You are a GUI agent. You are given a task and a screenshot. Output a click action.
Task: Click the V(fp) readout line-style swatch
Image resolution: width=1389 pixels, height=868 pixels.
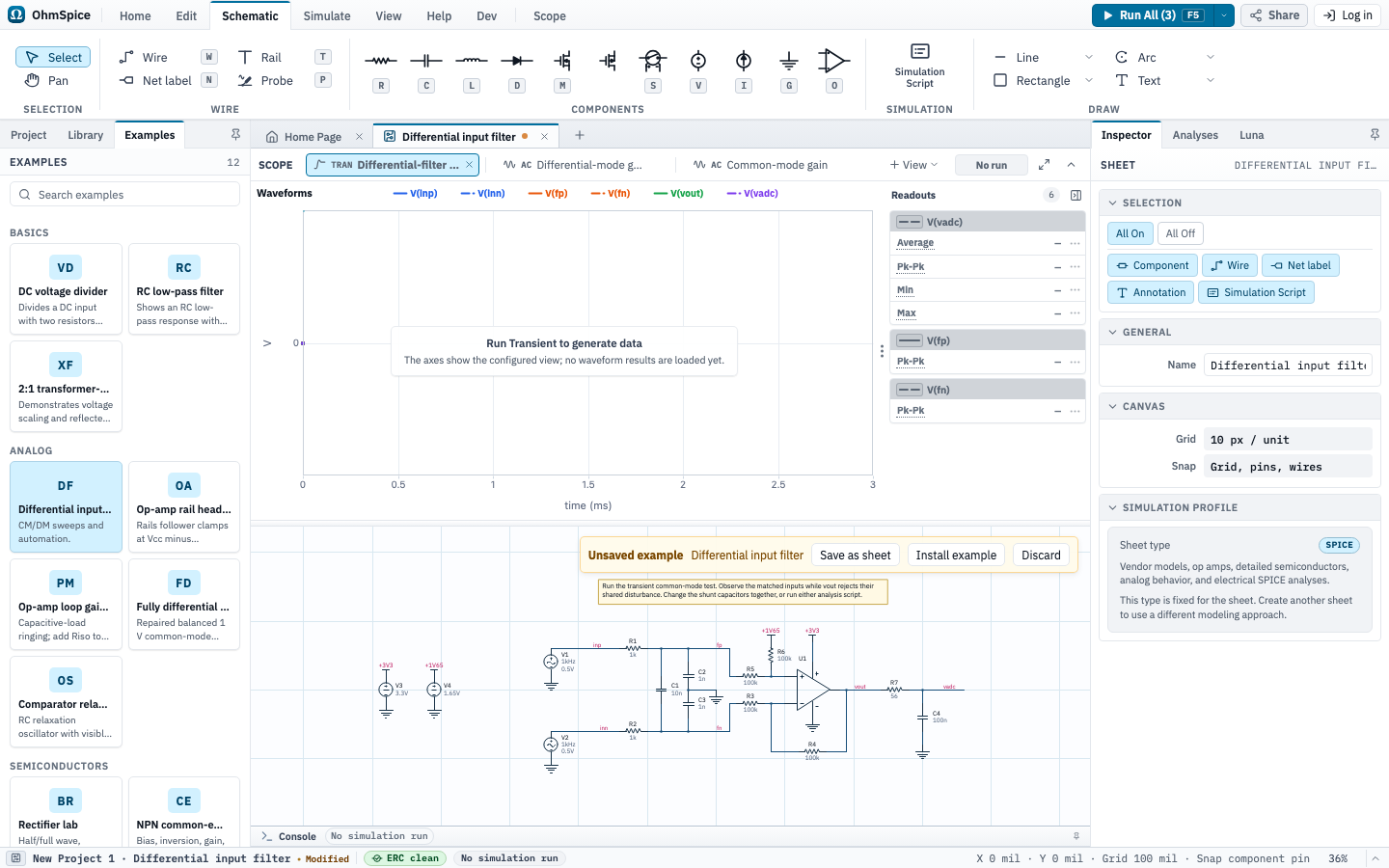[910, 340]
